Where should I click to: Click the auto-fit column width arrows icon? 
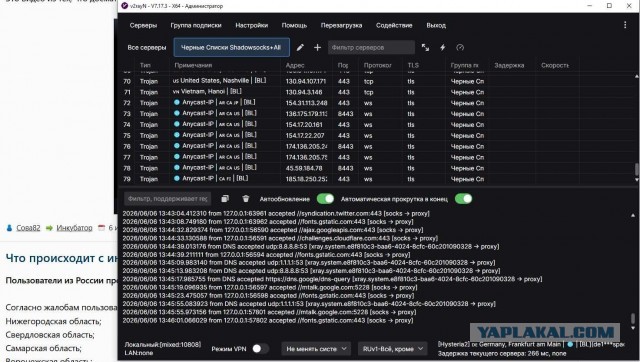coord(425,47)
